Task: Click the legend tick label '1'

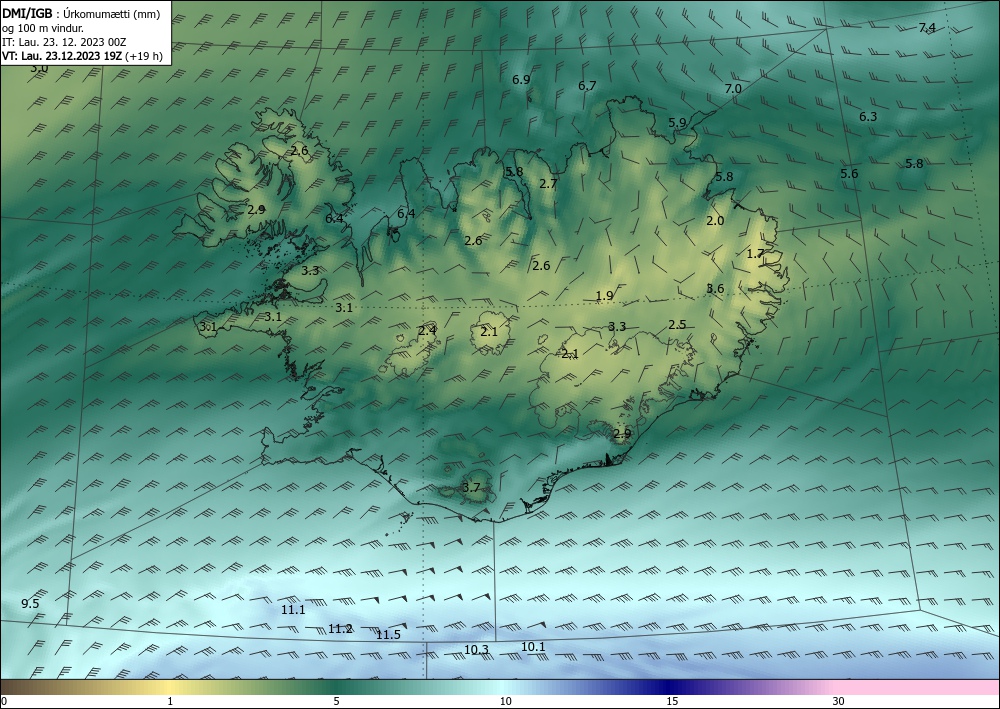Action: point(170,701)
